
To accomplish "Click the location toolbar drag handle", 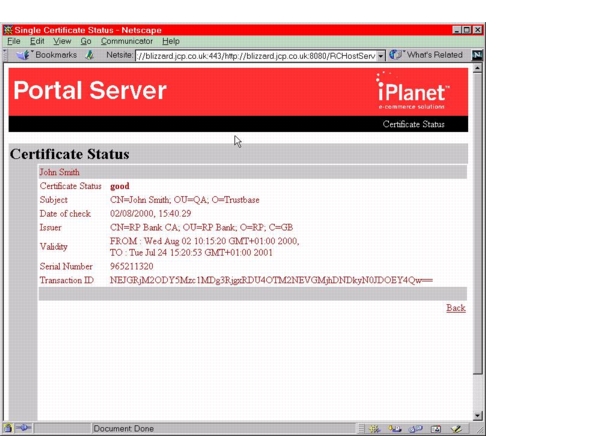I will [x=5, y=55].
